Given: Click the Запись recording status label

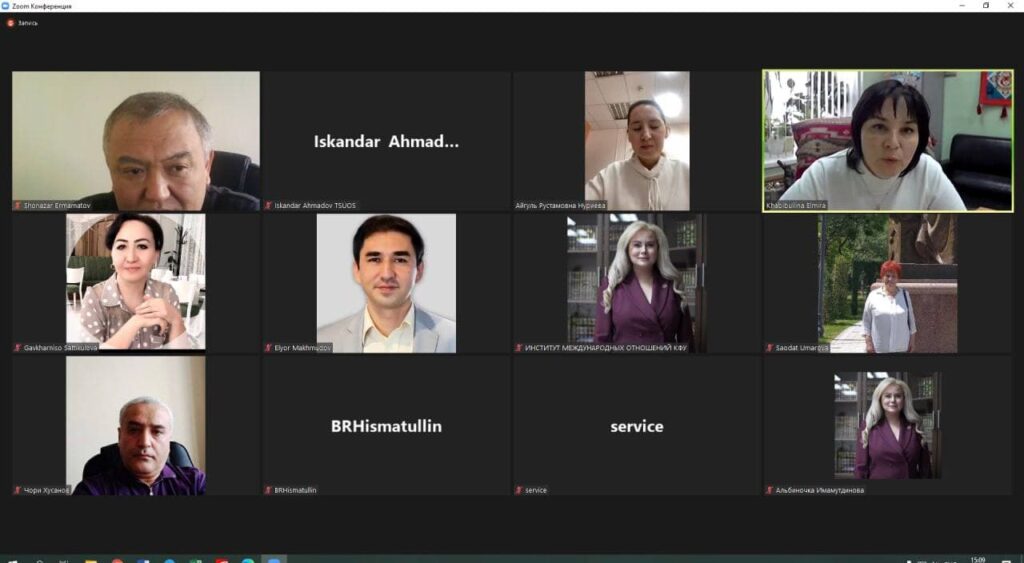Looking at the screenshot, I should 27,23.
